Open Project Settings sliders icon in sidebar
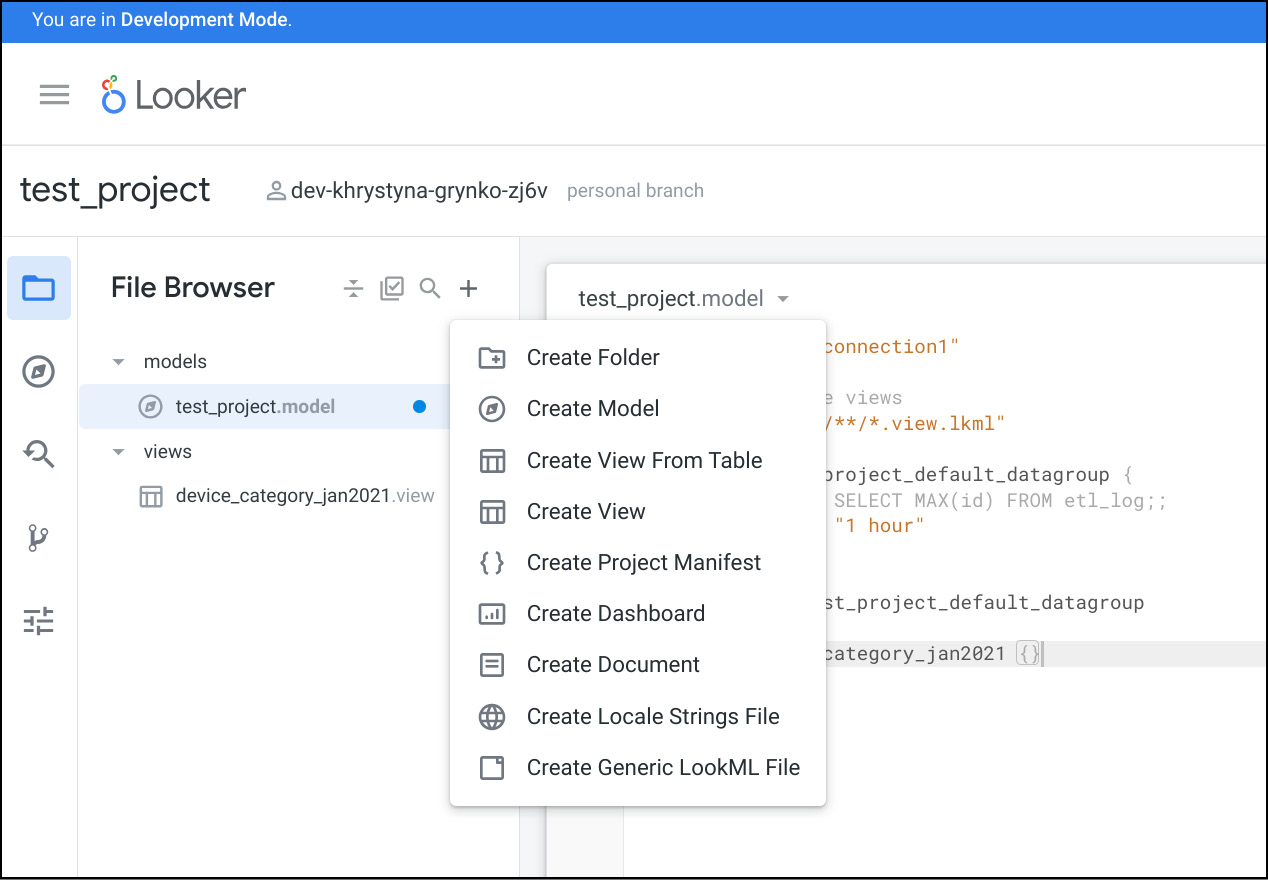The width and height of the screenshot is (1268, 880). 39,621
